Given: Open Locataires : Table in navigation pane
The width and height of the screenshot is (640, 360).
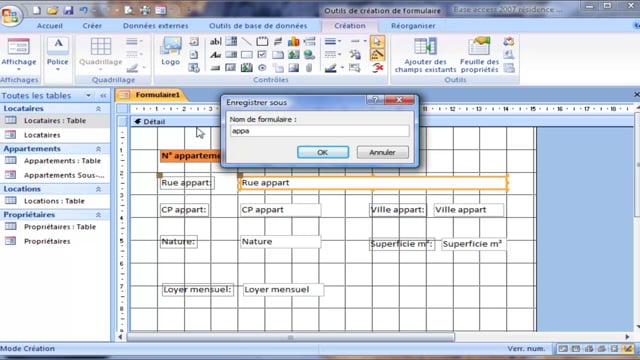Looking at the screenshot, I should [55, 121].
